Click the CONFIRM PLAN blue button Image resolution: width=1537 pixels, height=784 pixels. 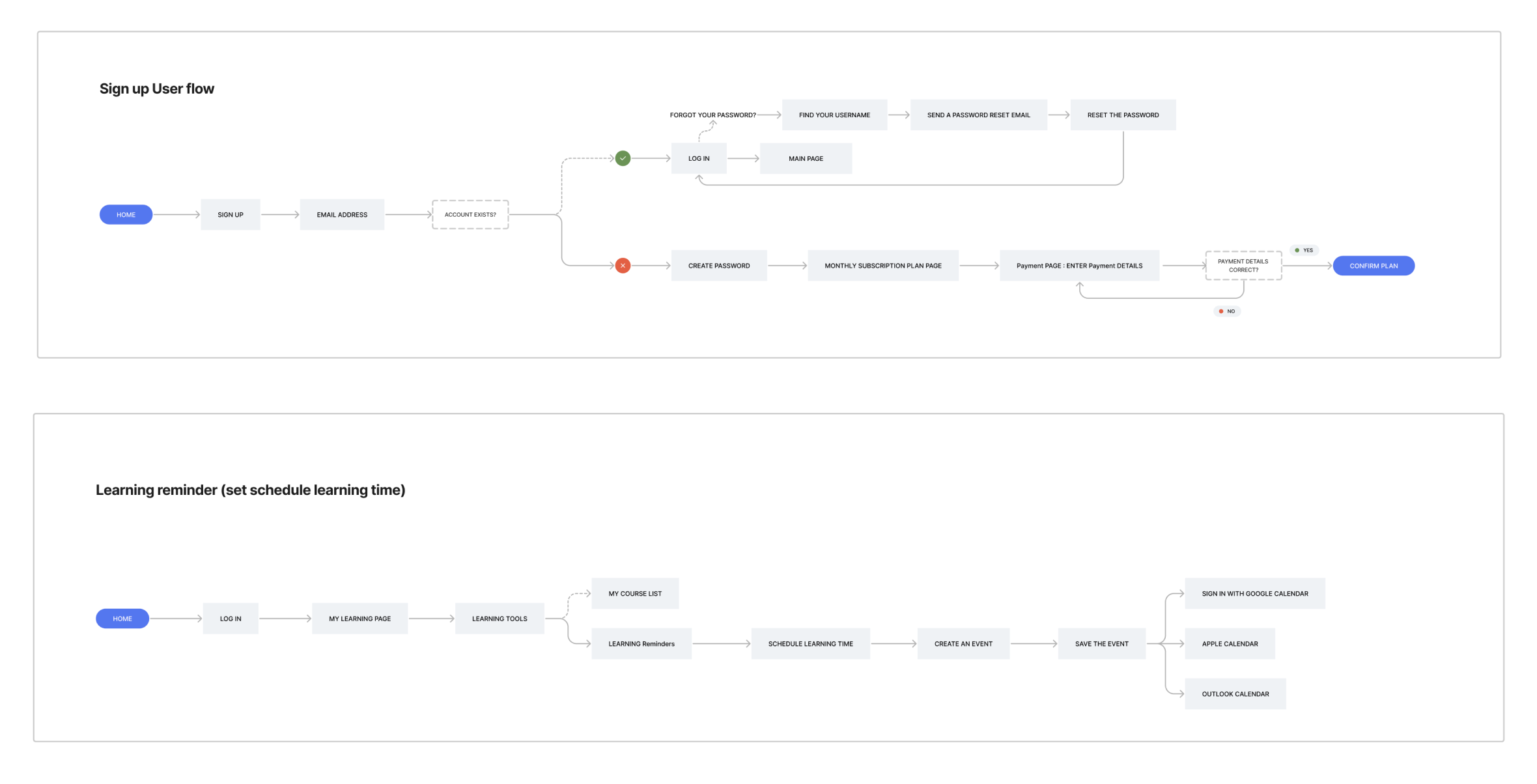1373,266
